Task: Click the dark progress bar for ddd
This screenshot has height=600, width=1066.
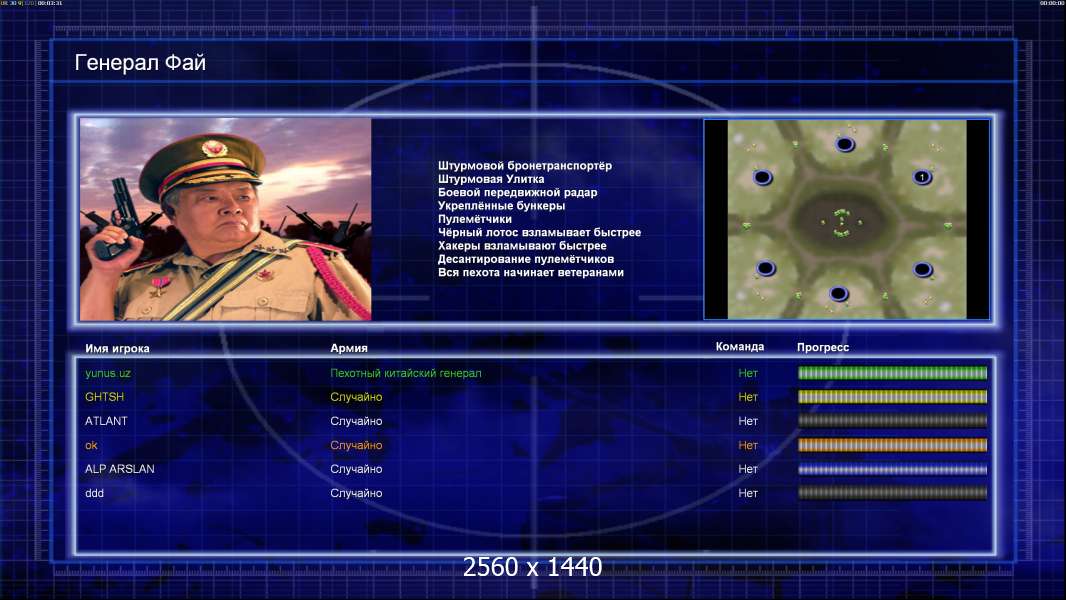Action: tap(892, 493)
